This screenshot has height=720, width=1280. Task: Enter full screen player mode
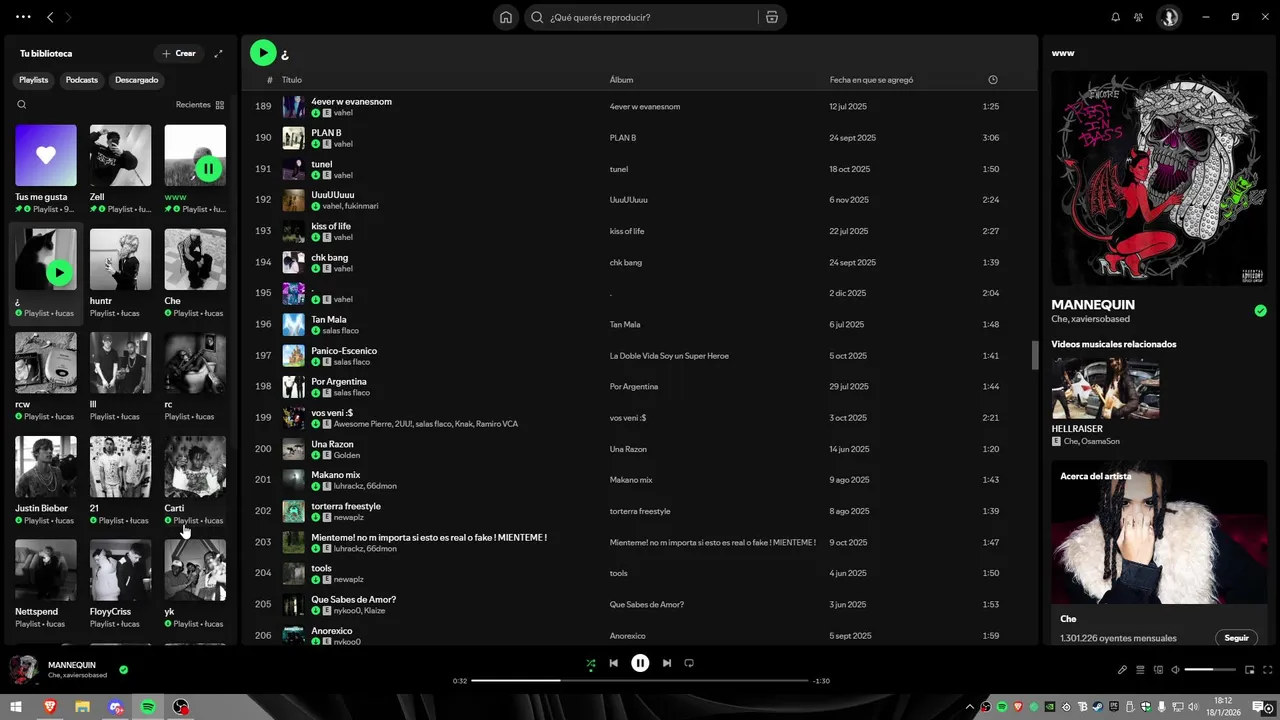point(1268,670)
